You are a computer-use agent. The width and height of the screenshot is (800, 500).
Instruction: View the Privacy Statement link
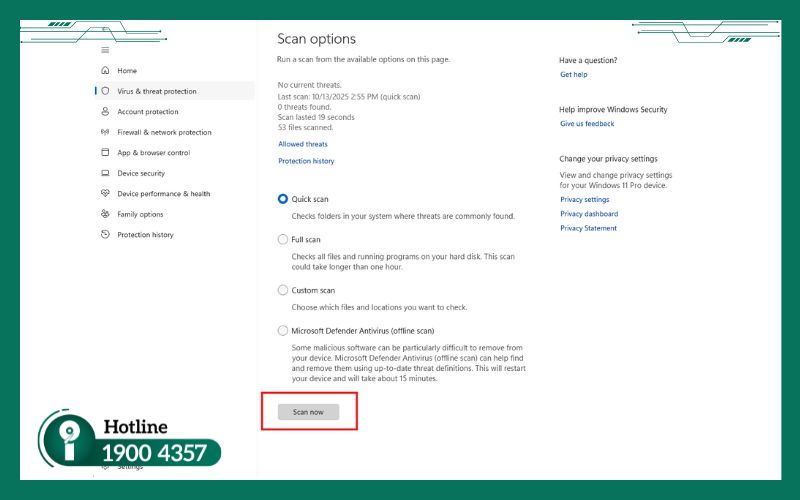588,228
